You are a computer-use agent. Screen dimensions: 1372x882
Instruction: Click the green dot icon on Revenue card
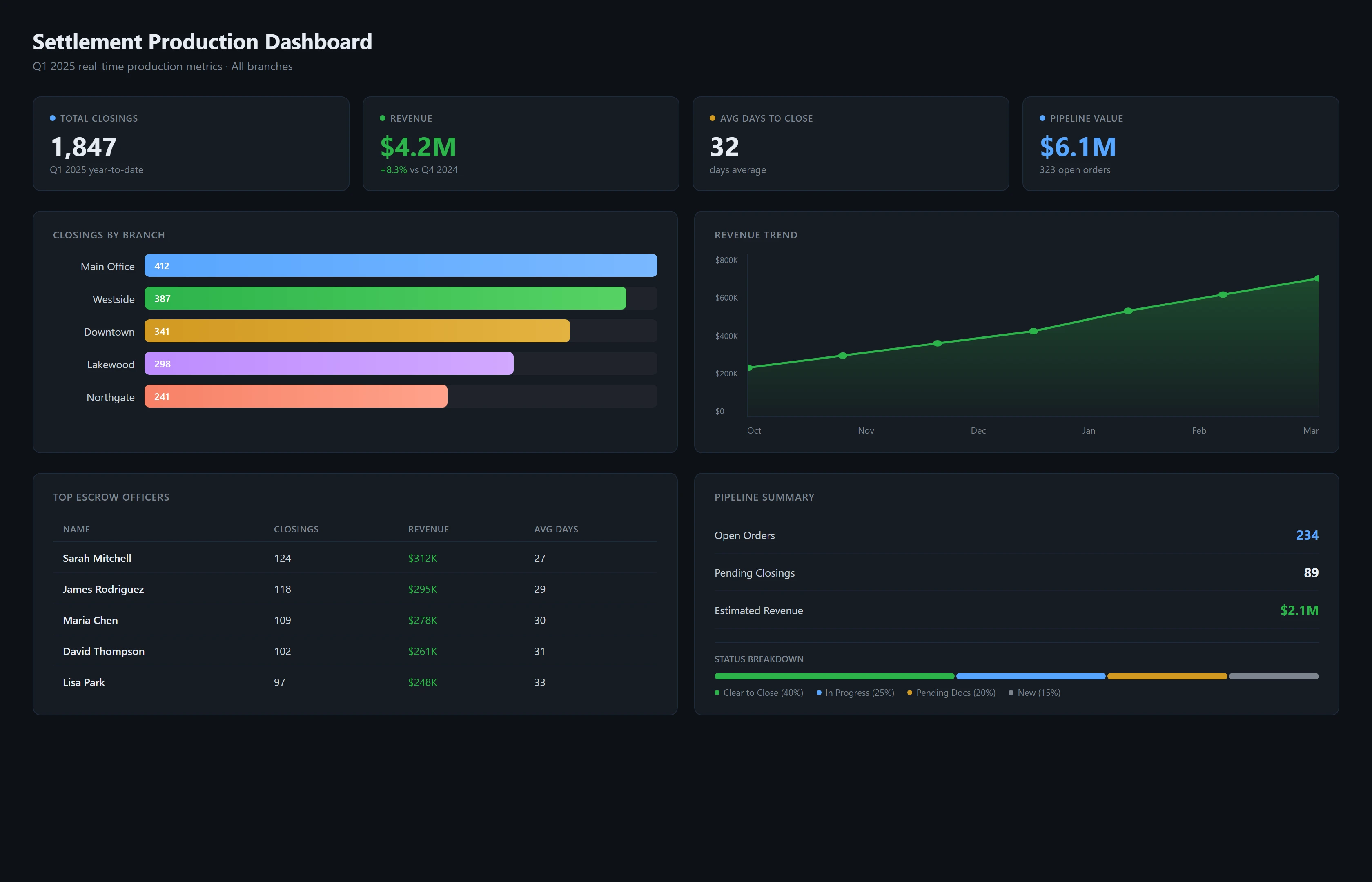tap(383, 118)
